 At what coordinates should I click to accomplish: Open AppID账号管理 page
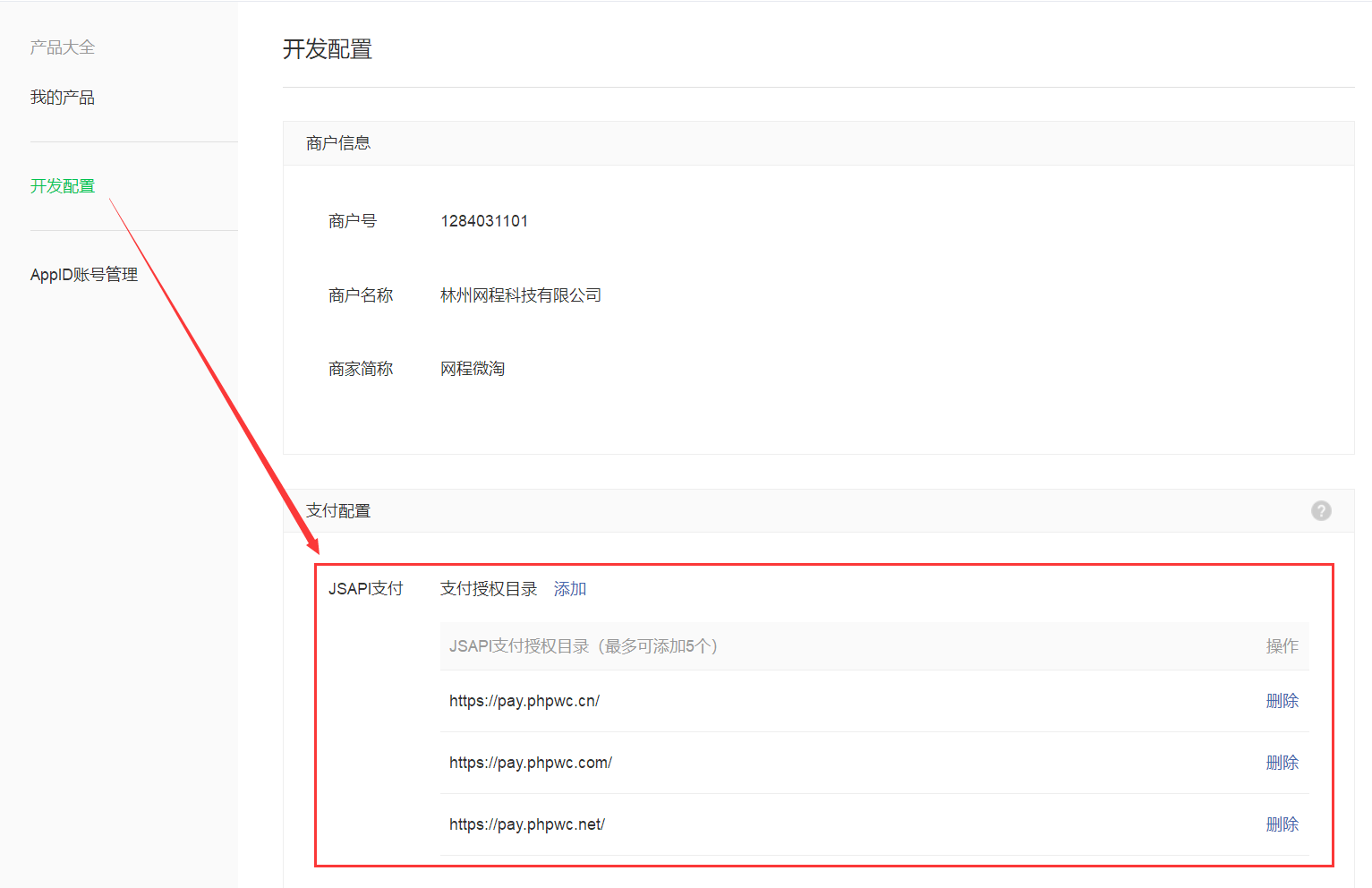(84, 275)
